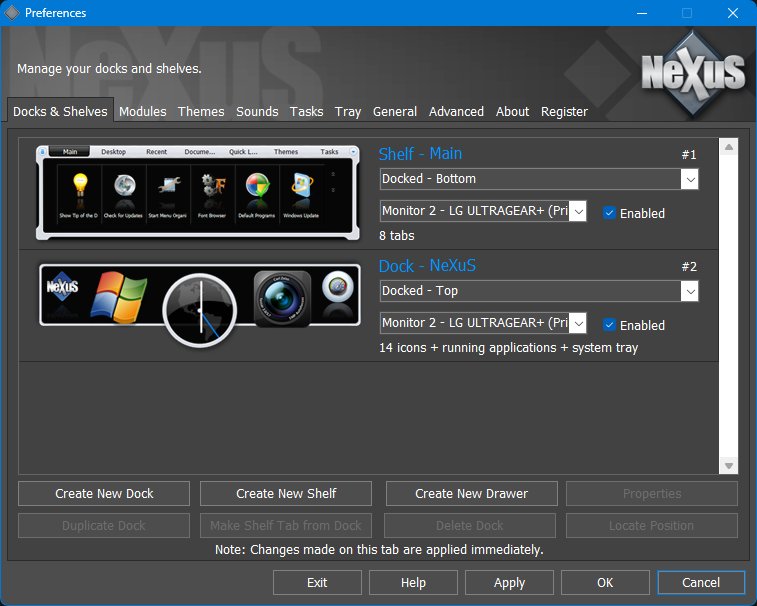Open the Register tab
The image size is (757, 606).
(564, 112)
